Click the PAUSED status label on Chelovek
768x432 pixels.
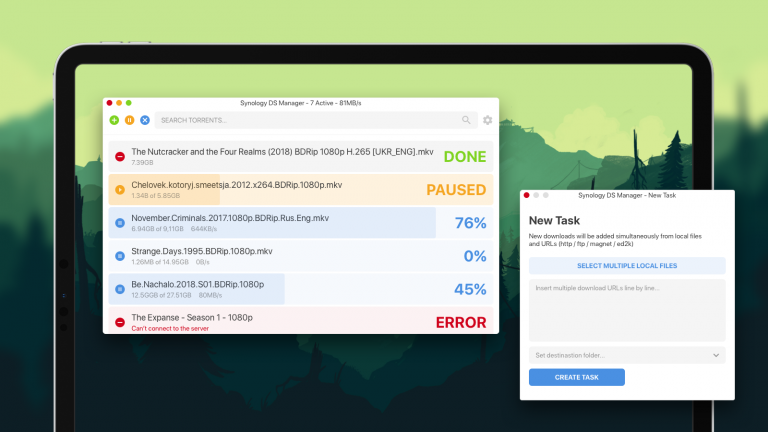tap(456, 190)
